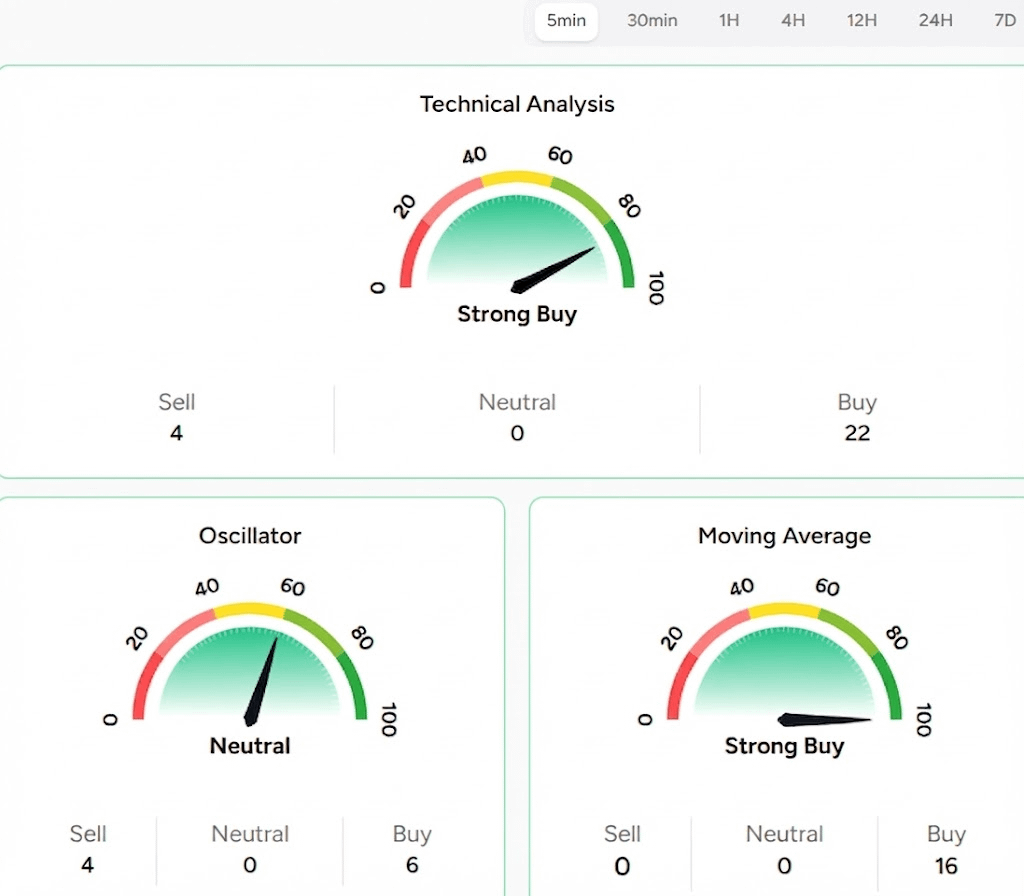Click the Oscillator gauge needle
Screen dimensions: 1024x896
coord(261,682)
